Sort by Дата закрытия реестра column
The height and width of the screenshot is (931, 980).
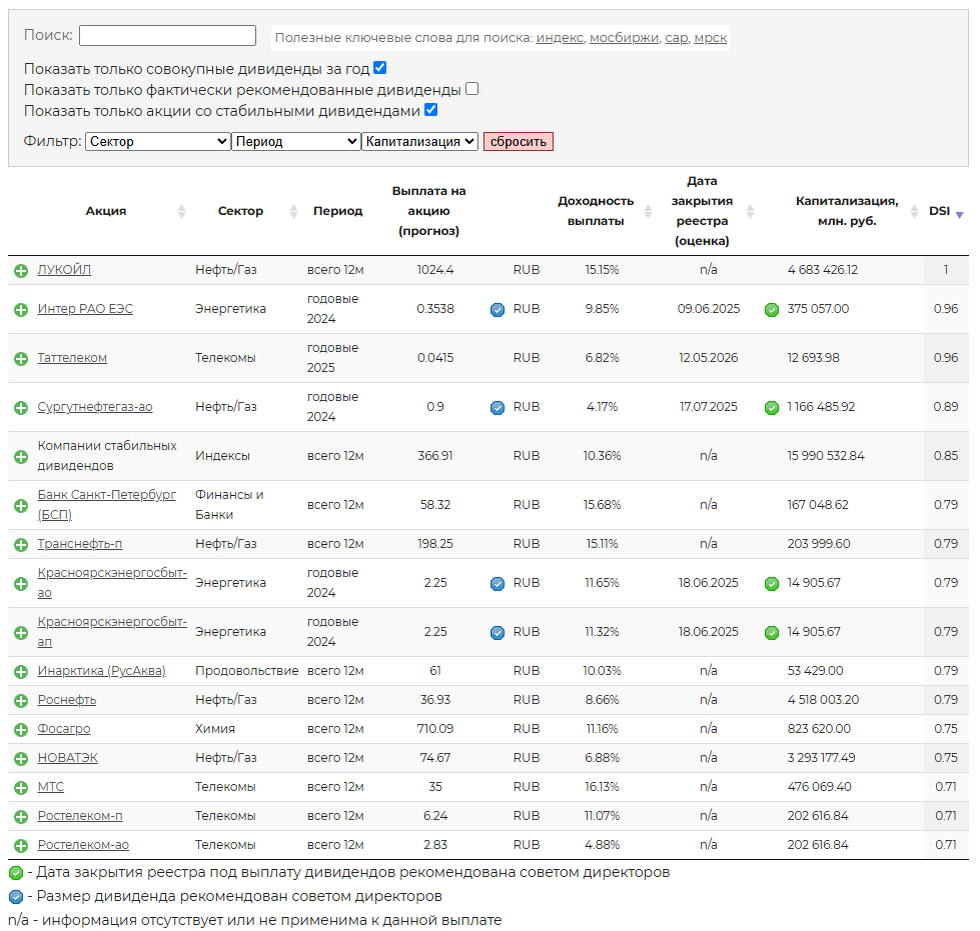click(x=702, y=211)
